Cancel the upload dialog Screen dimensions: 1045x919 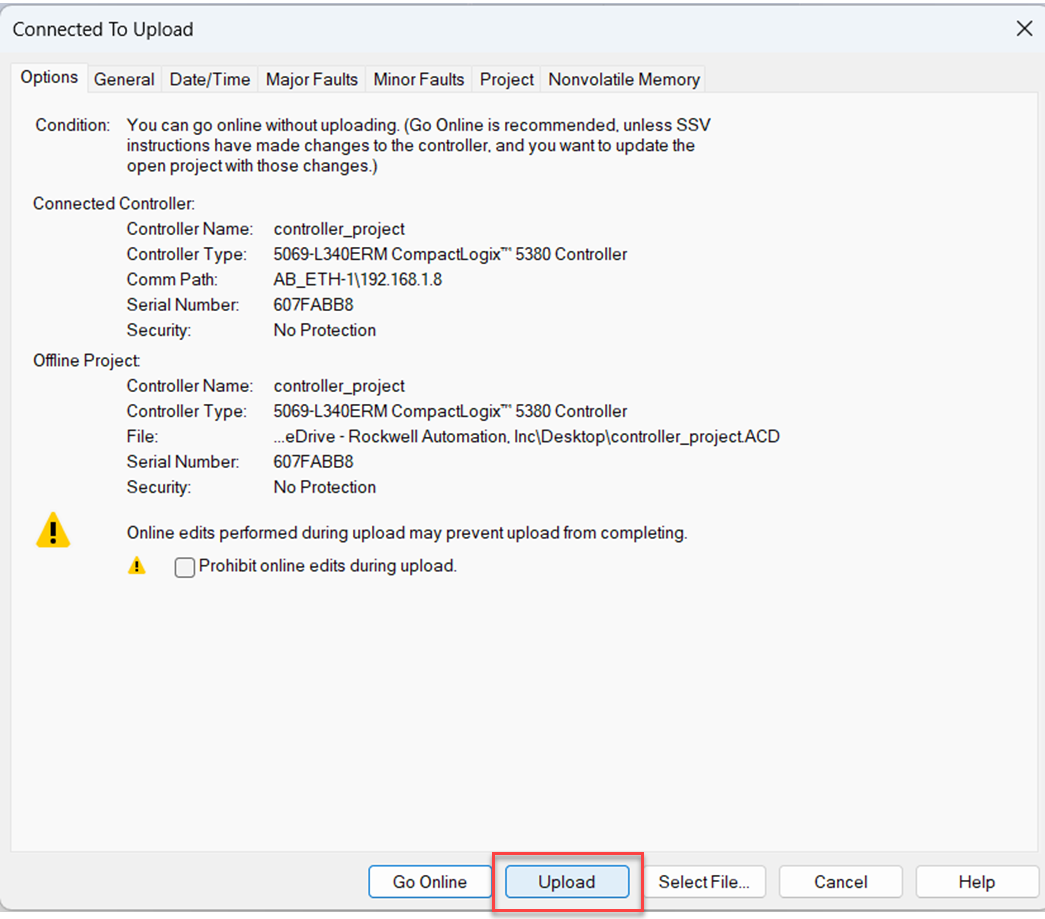click(840, 882)
